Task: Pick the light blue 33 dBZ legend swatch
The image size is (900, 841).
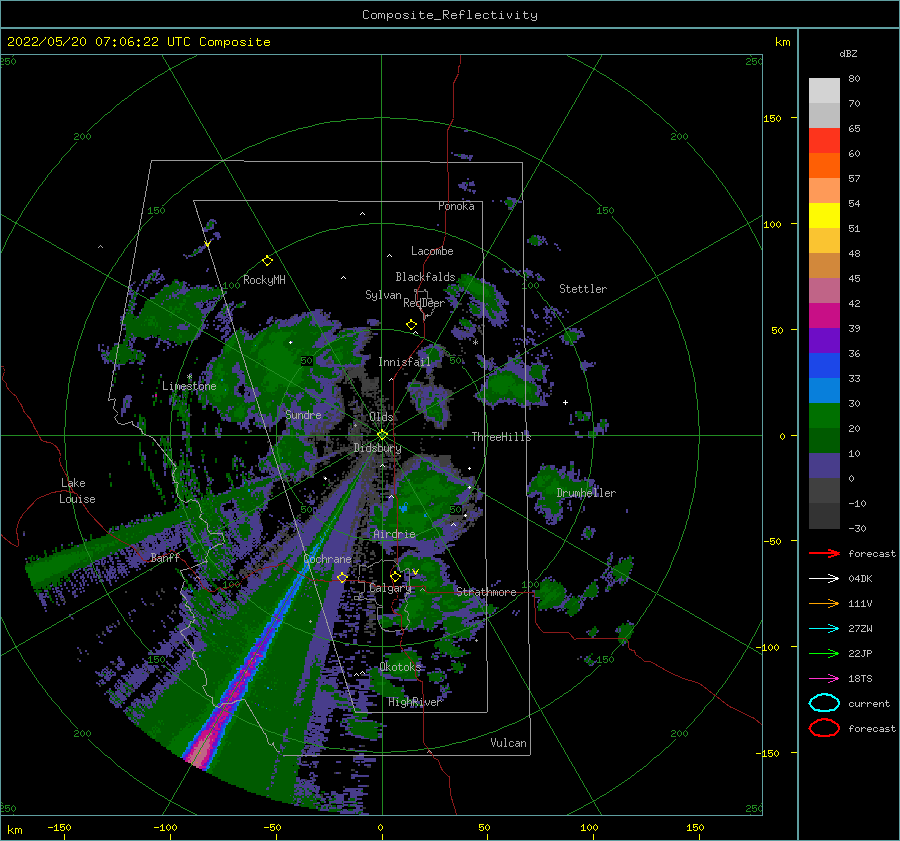Action: [824, 390]
